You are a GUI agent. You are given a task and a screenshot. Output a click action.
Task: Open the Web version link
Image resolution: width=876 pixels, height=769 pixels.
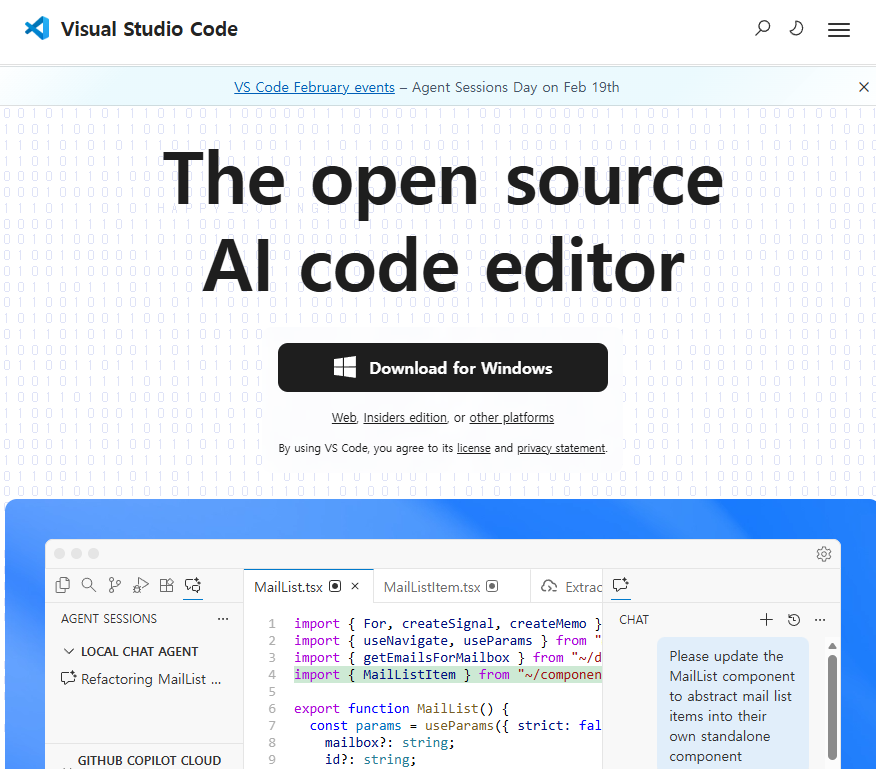click(344, 417)
